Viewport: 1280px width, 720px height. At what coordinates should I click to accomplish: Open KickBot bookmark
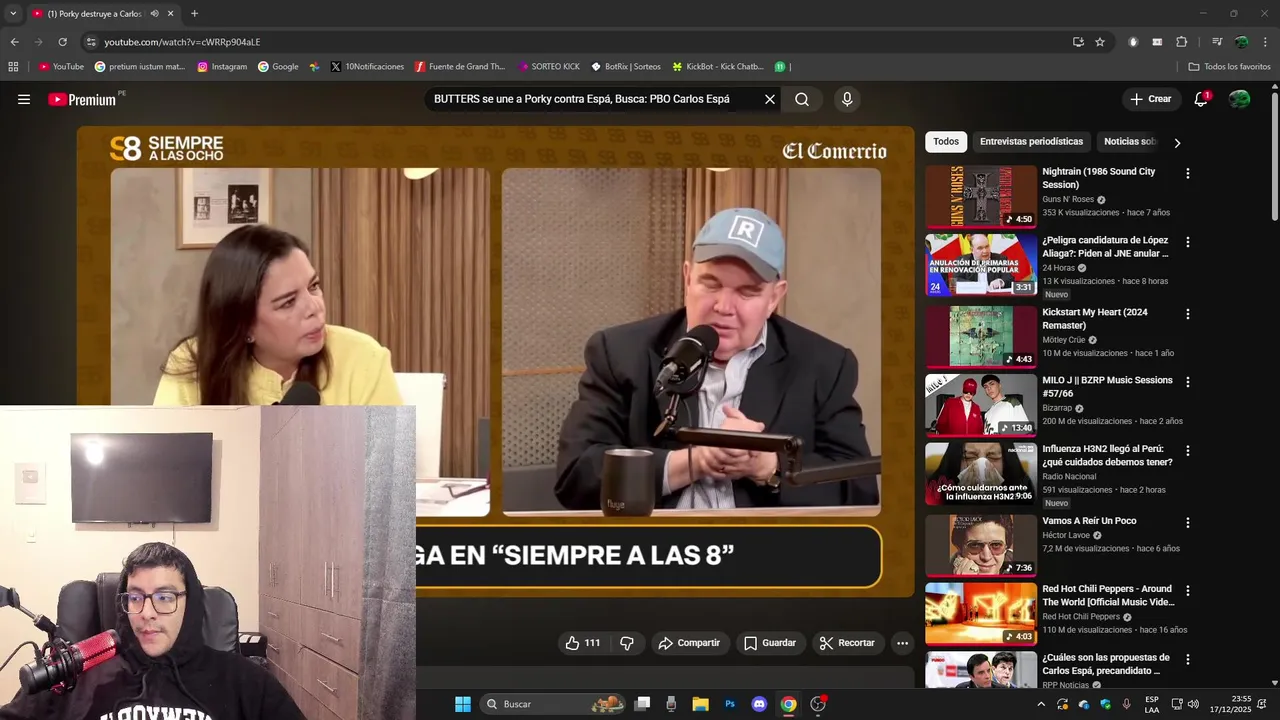coord(718,67)
